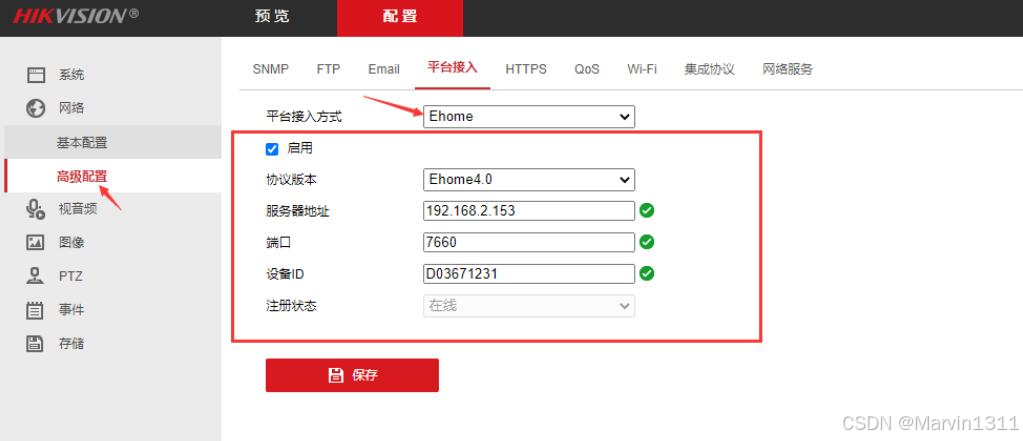Select 网络 in the sidebar

point(72,108)
